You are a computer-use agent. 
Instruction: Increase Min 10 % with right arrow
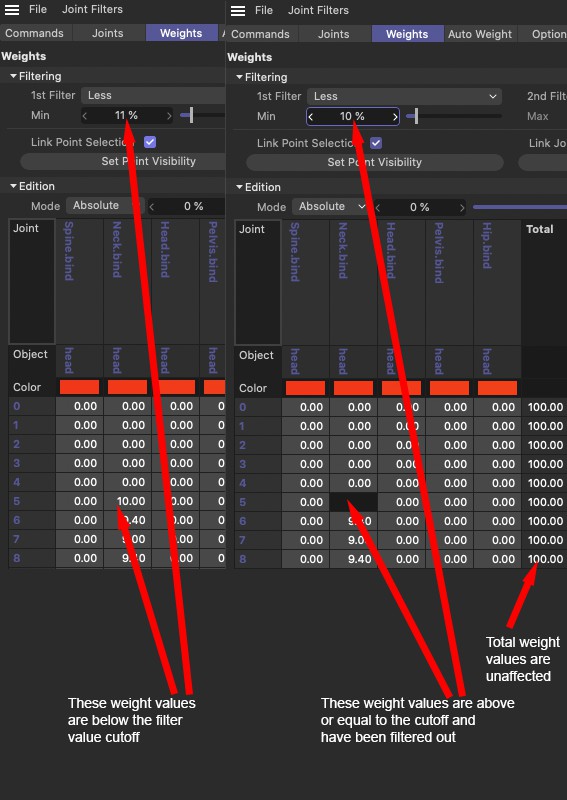coord(395,117)
